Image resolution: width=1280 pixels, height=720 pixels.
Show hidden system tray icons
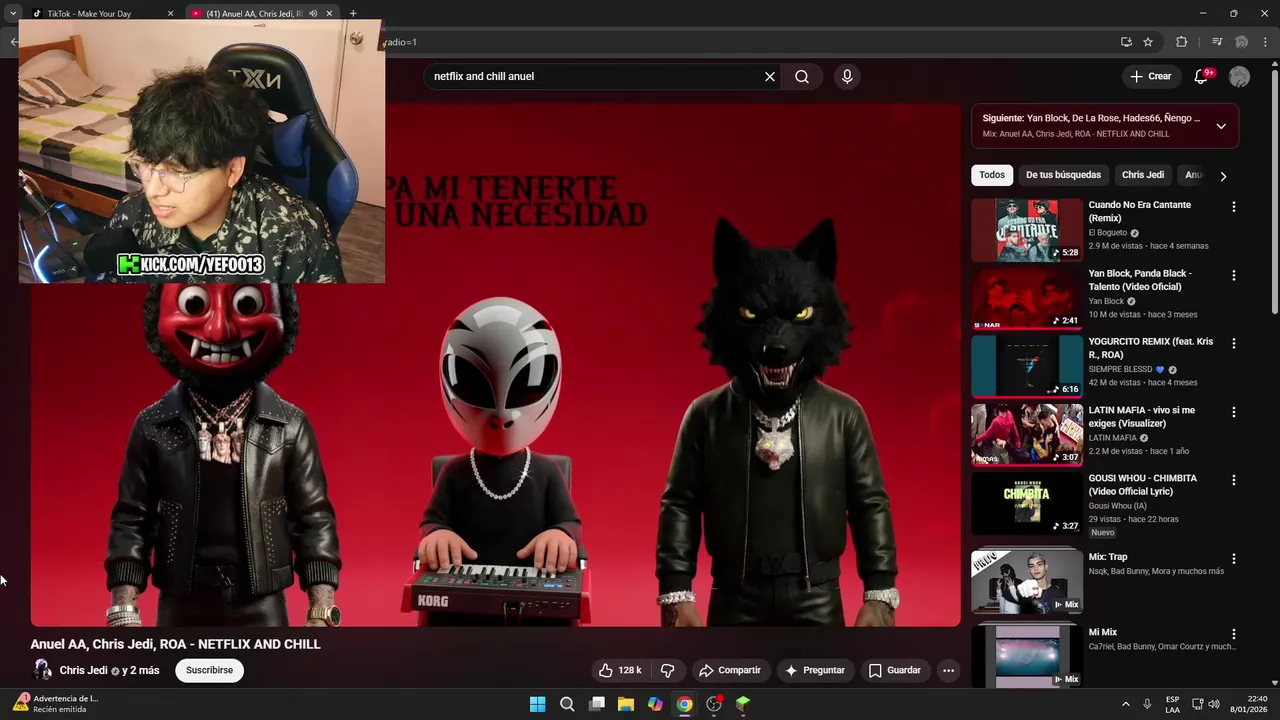click(1125, 704)
